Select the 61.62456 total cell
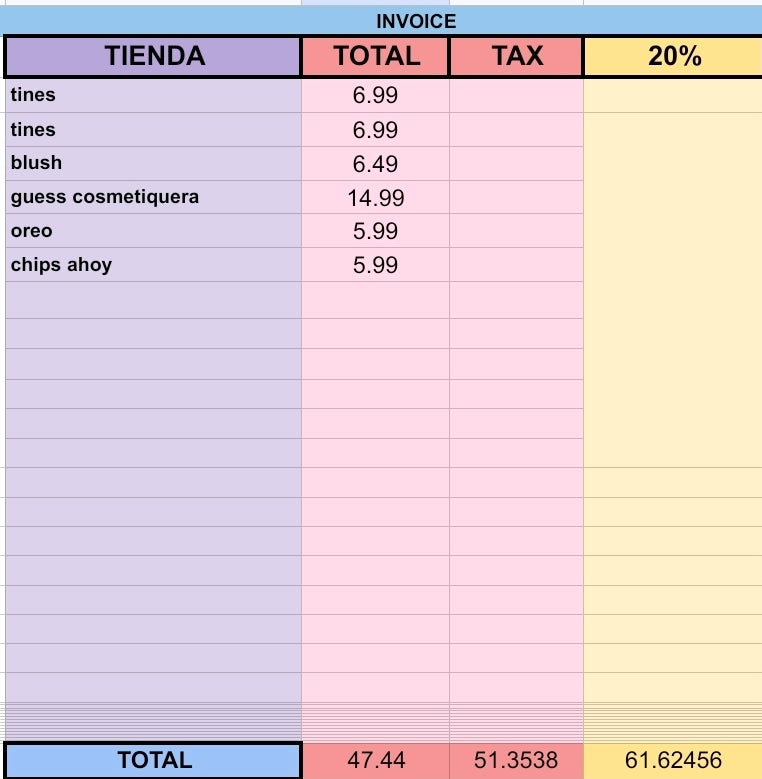This screenshot has width=762, height=779. [673, 760]
